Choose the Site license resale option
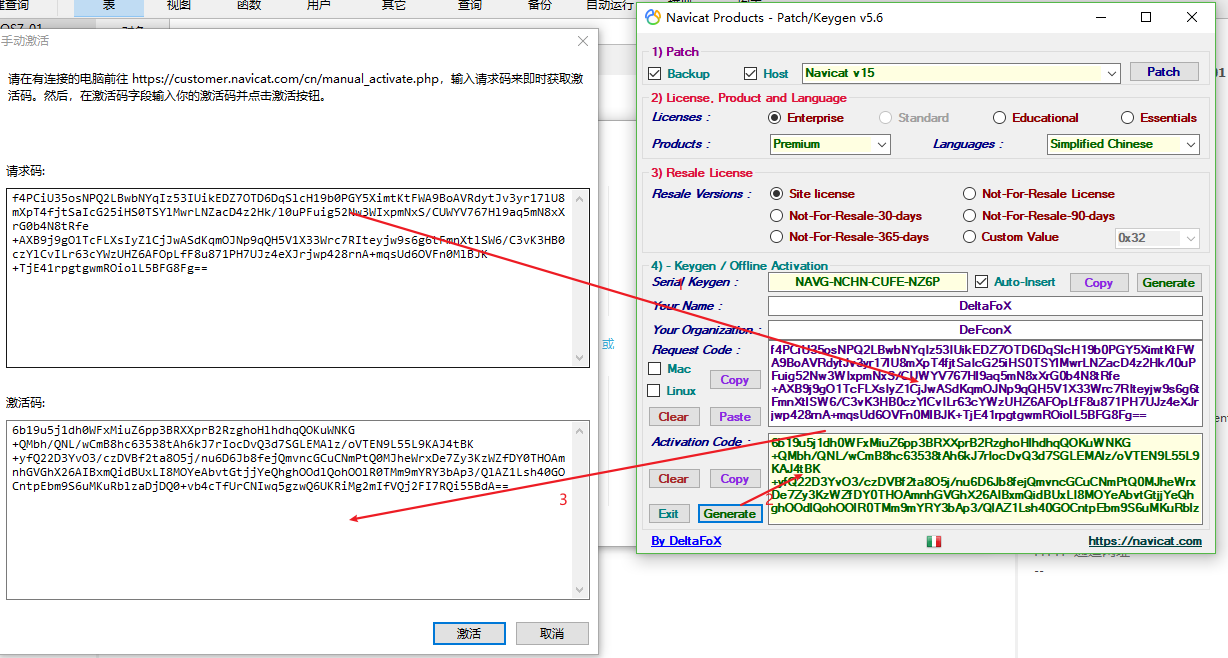This screenshot has height=658, width=1228. 777,194
